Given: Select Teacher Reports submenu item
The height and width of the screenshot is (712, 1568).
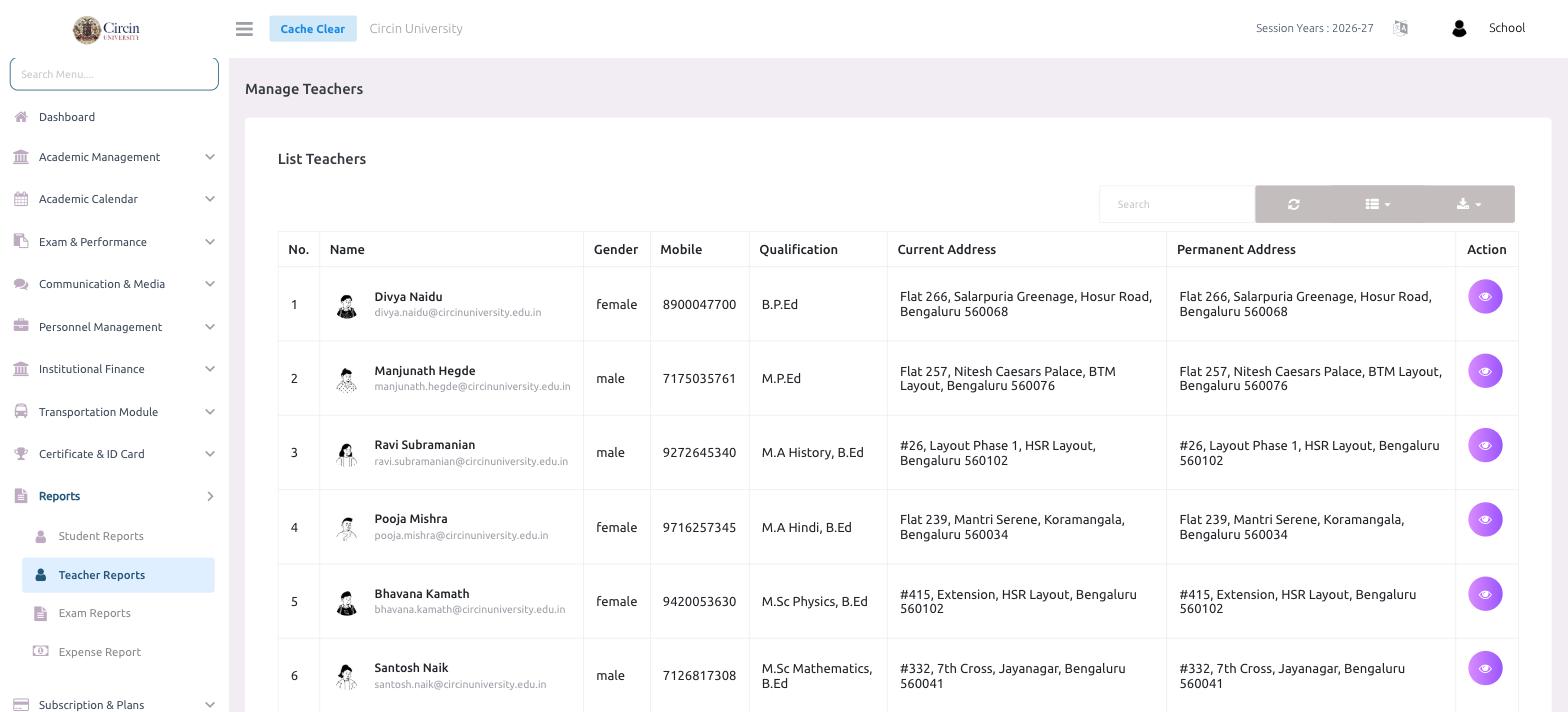Looking at the screenshot, I should point(118,575).
